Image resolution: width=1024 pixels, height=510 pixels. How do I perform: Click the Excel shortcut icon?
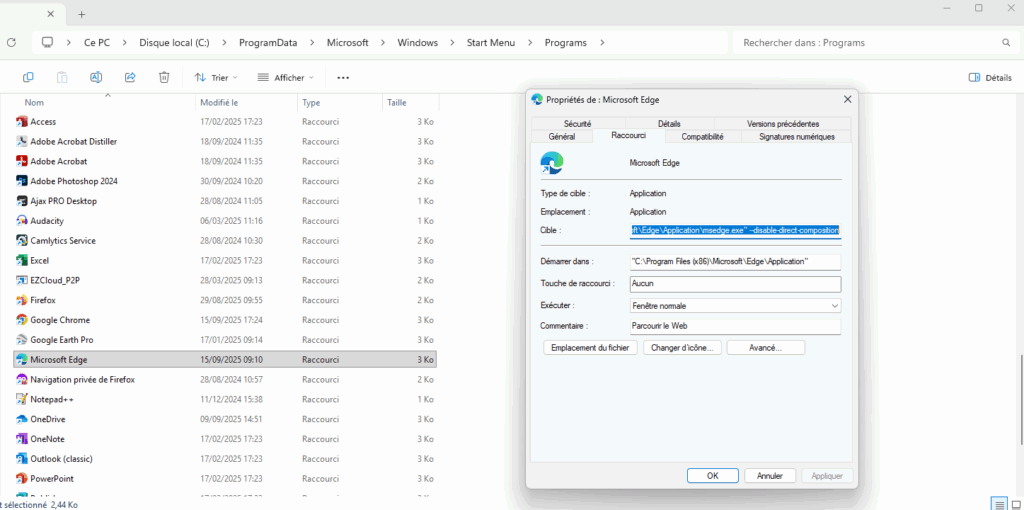click(x=22, y=260)
